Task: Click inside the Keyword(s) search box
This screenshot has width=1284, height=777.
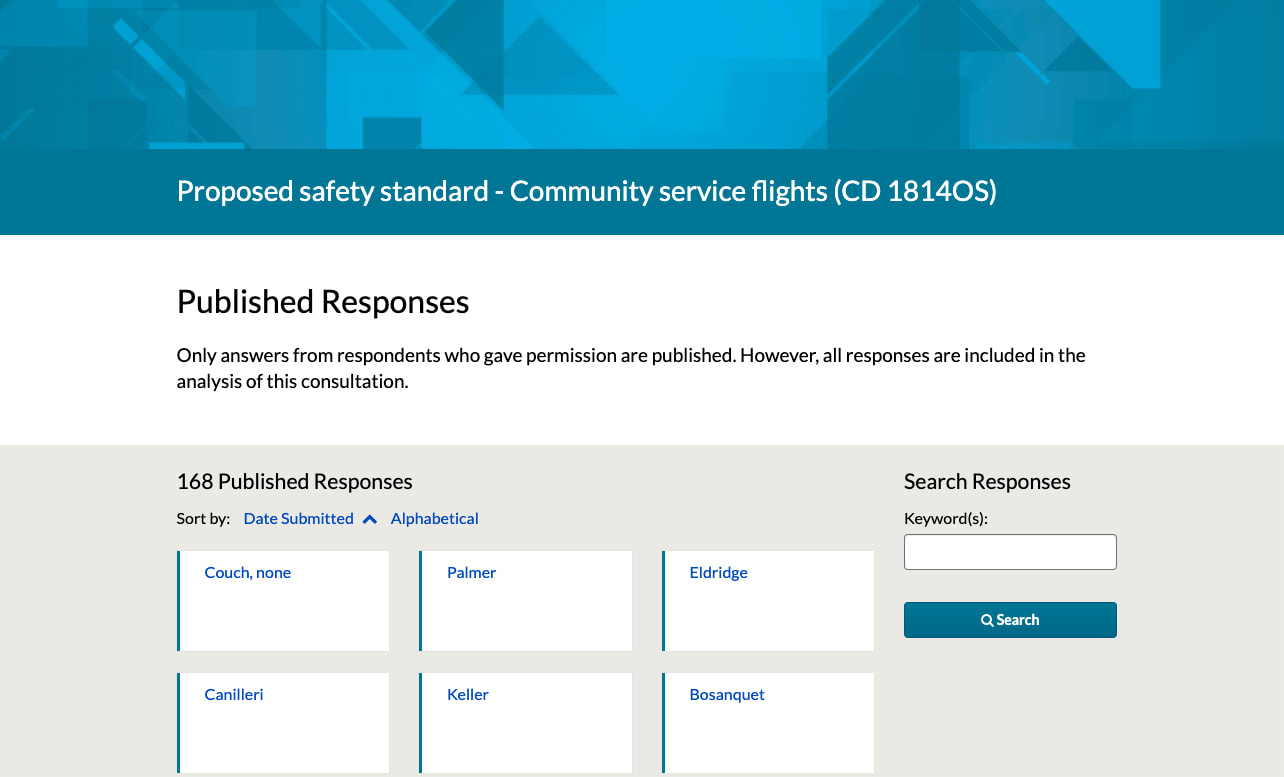Action: [1010, 551]
